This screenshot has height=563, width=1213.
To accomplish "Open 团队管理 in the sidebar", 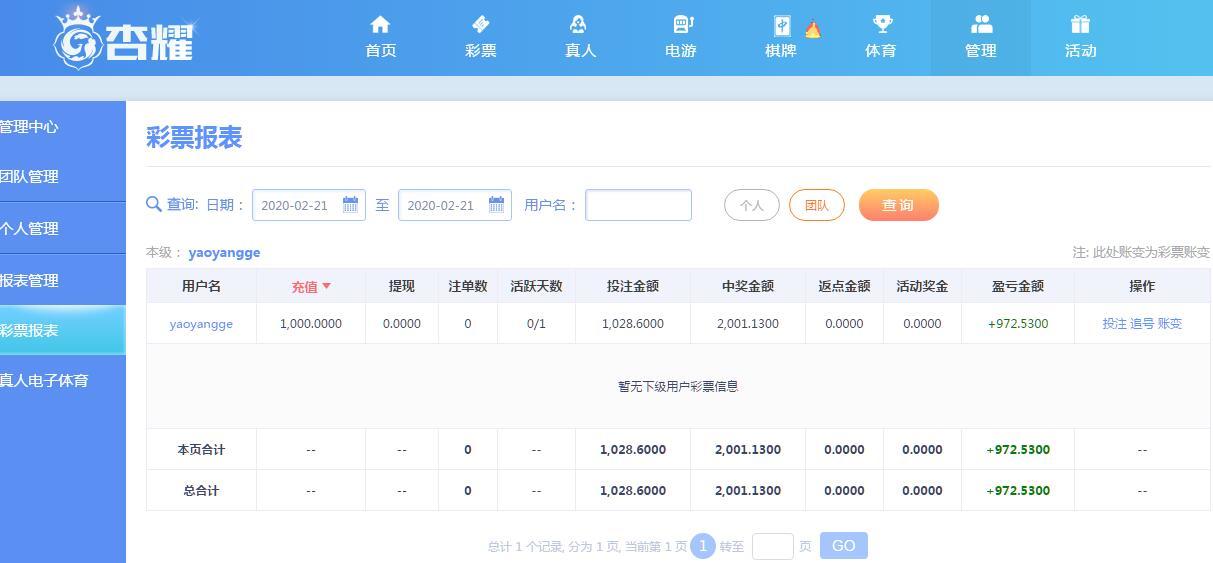I will tap(30, 176).
